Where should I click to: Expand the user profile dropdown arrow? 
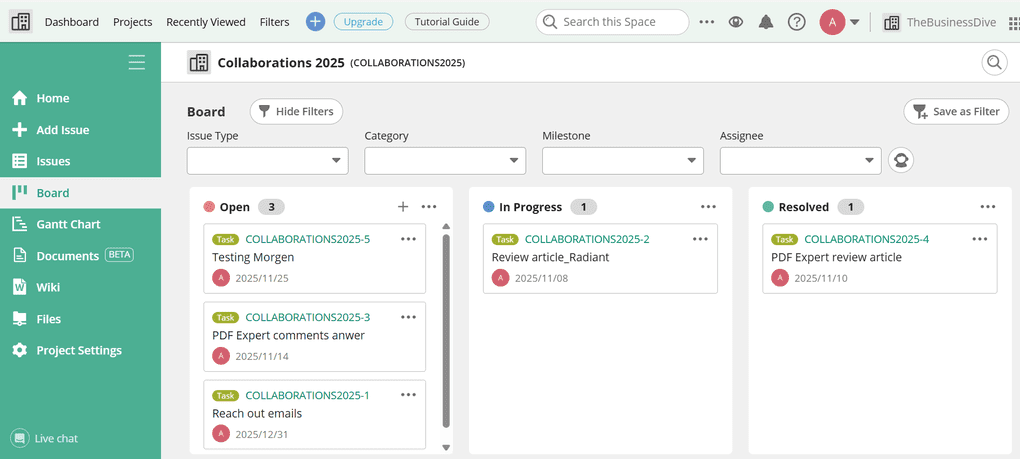coord(855,22)
